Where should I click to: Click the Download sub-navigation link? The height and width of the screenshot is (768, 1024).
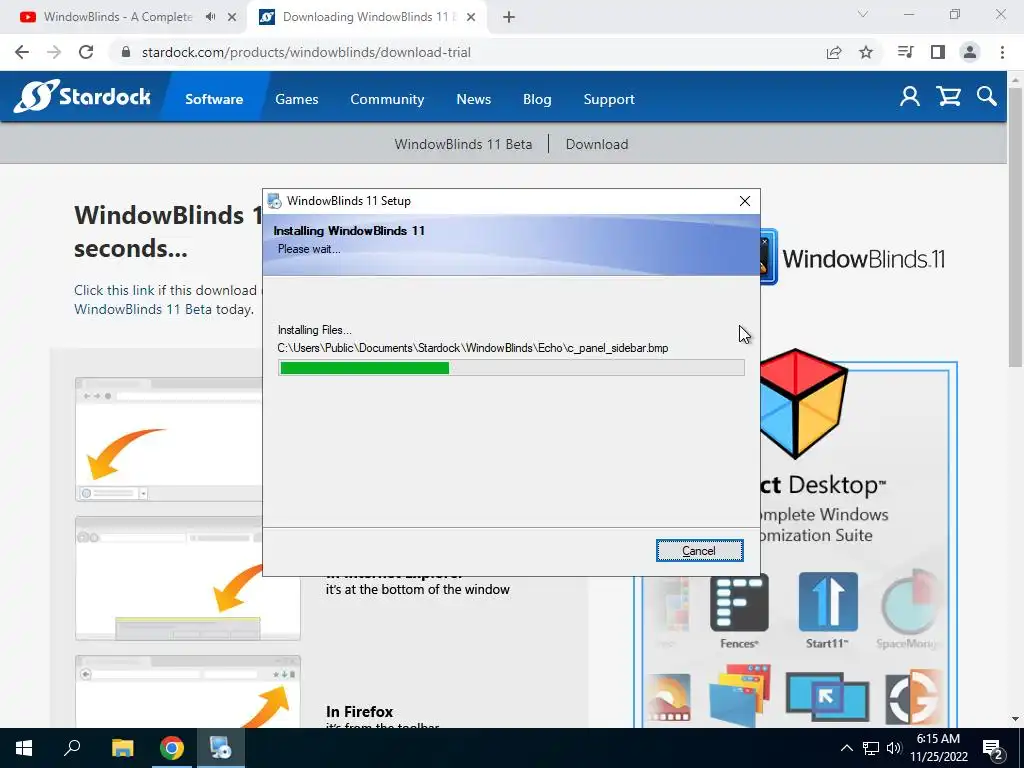coord(597,144)
